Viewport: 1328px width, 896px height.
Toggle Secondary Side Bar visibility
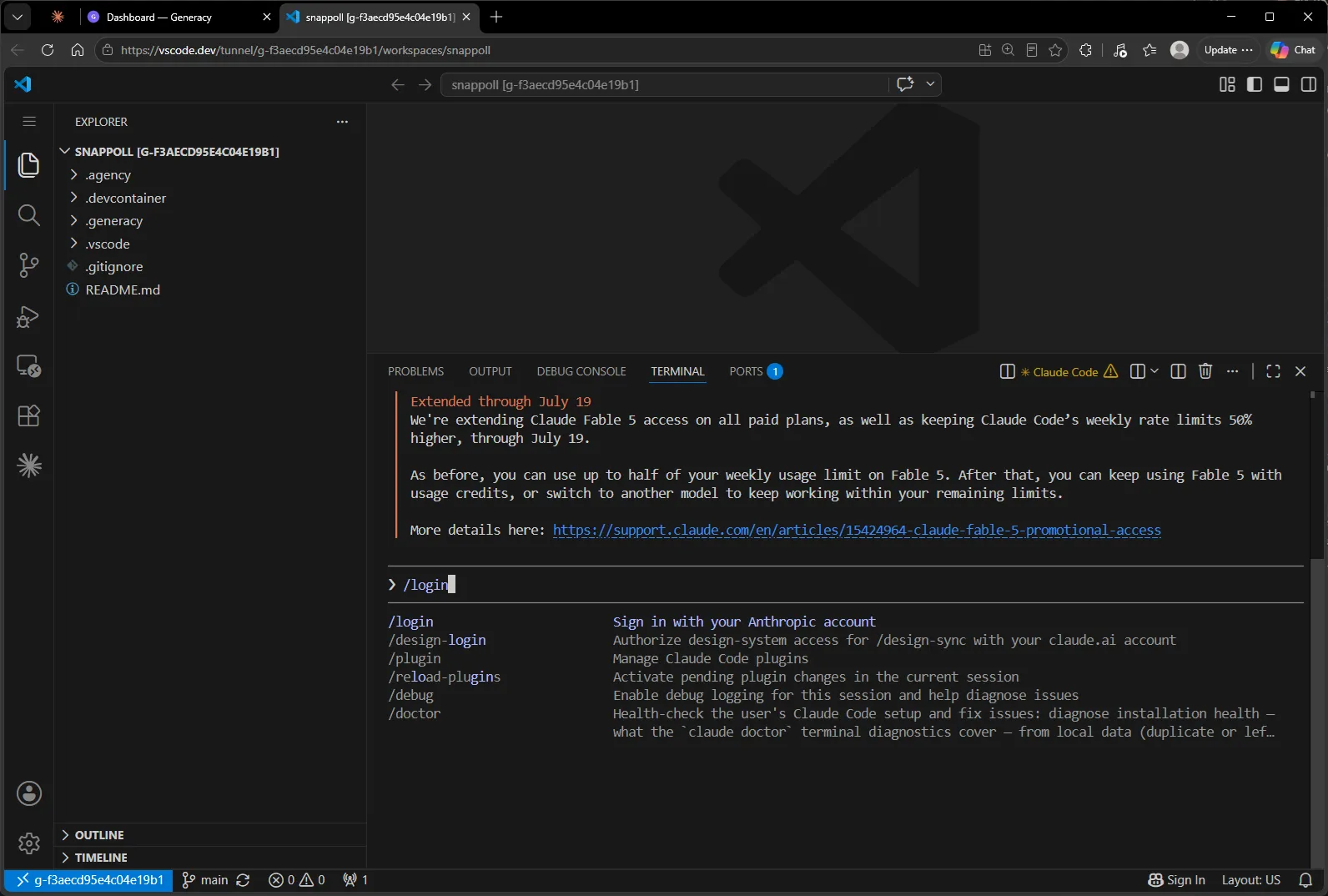[x=1309, y=84]
